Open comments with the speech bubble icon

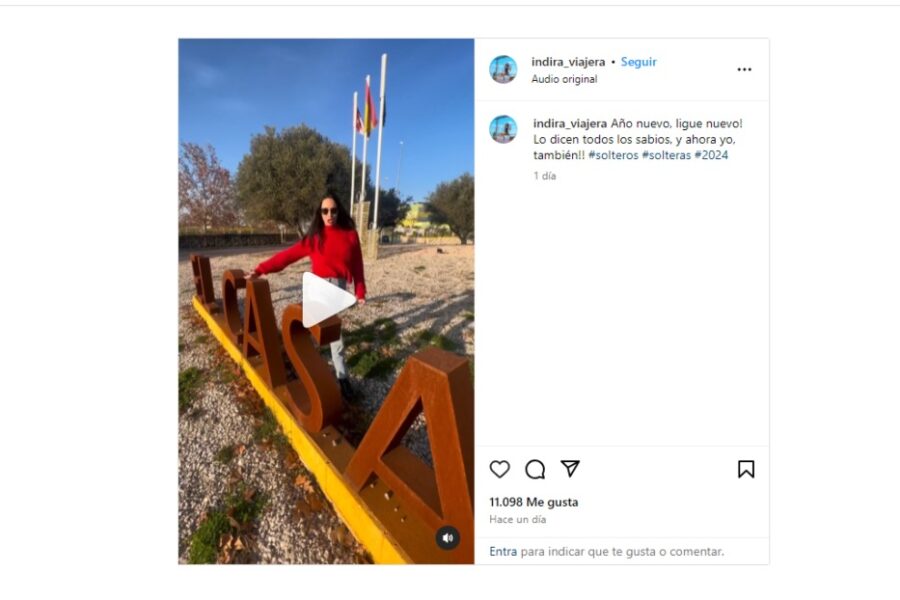[535, 469]
